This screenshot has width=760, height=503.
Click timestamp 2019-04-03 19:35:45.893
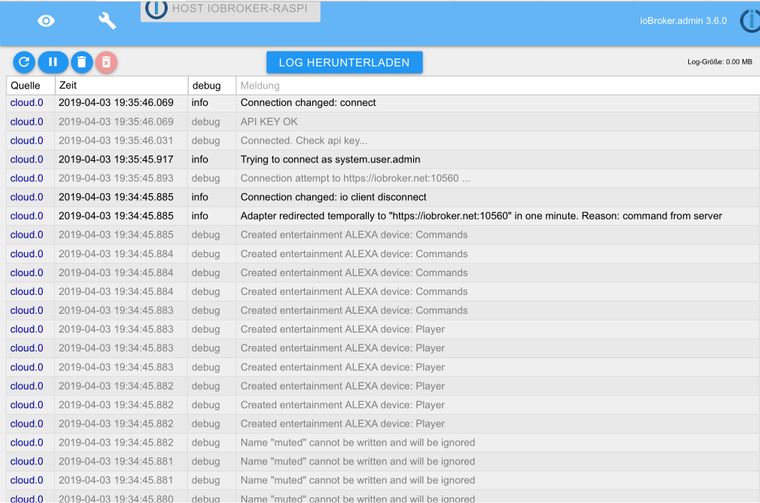click(116, 178)
